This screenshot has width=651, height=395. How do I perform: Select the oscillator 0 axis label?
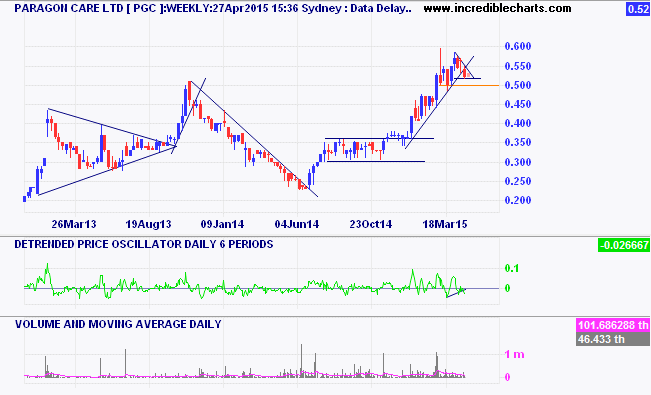[x=507, y=288]
